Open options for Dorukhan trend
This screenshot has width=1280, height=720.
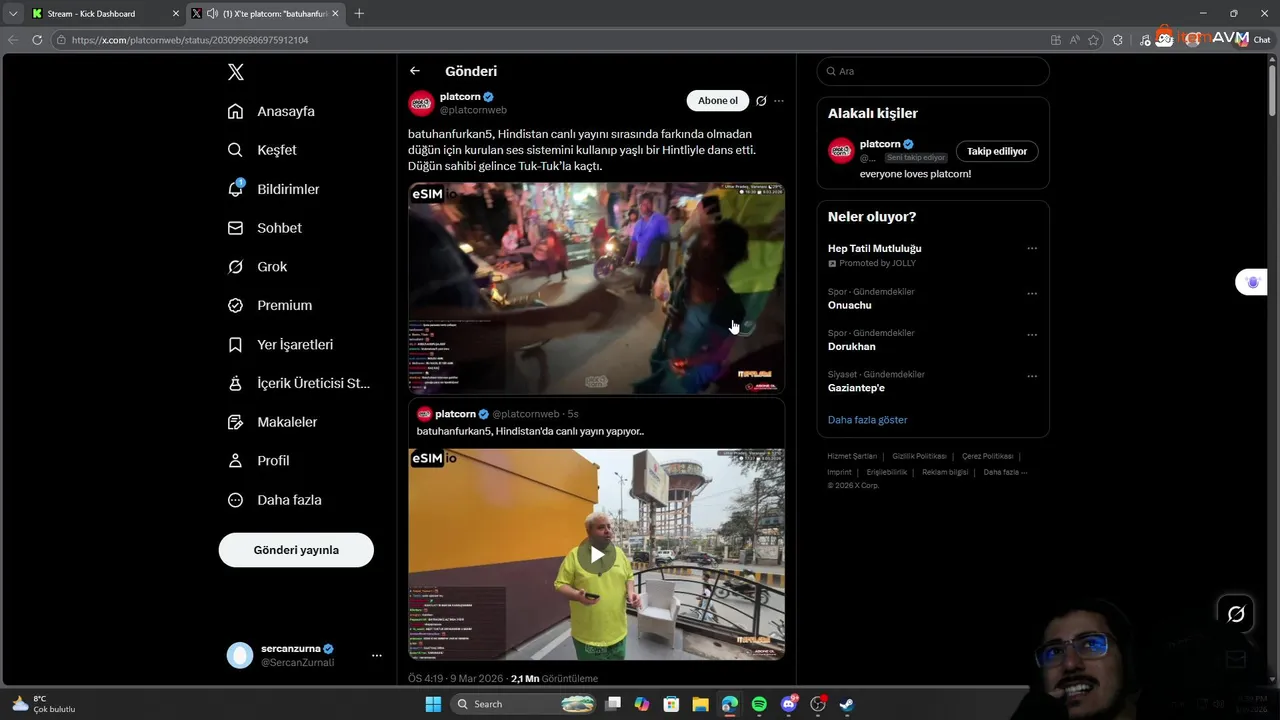(1032, 335)
